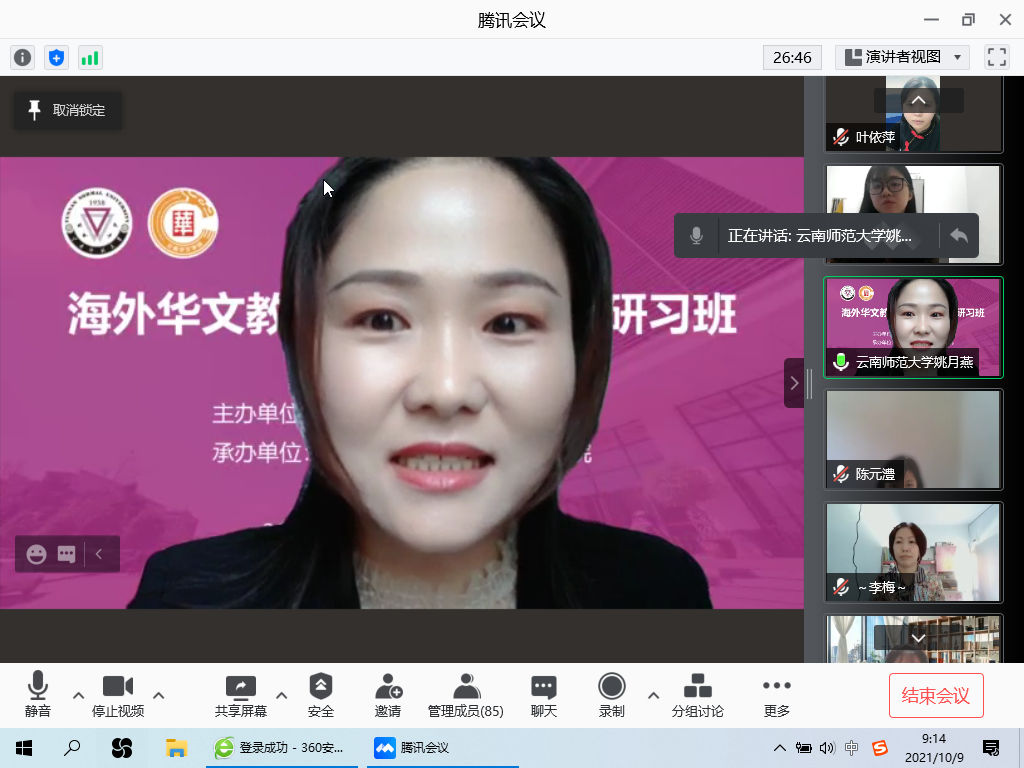Open 分组讨论 breakout rooms
This screenshot has width=1024, height=768.
697,695
